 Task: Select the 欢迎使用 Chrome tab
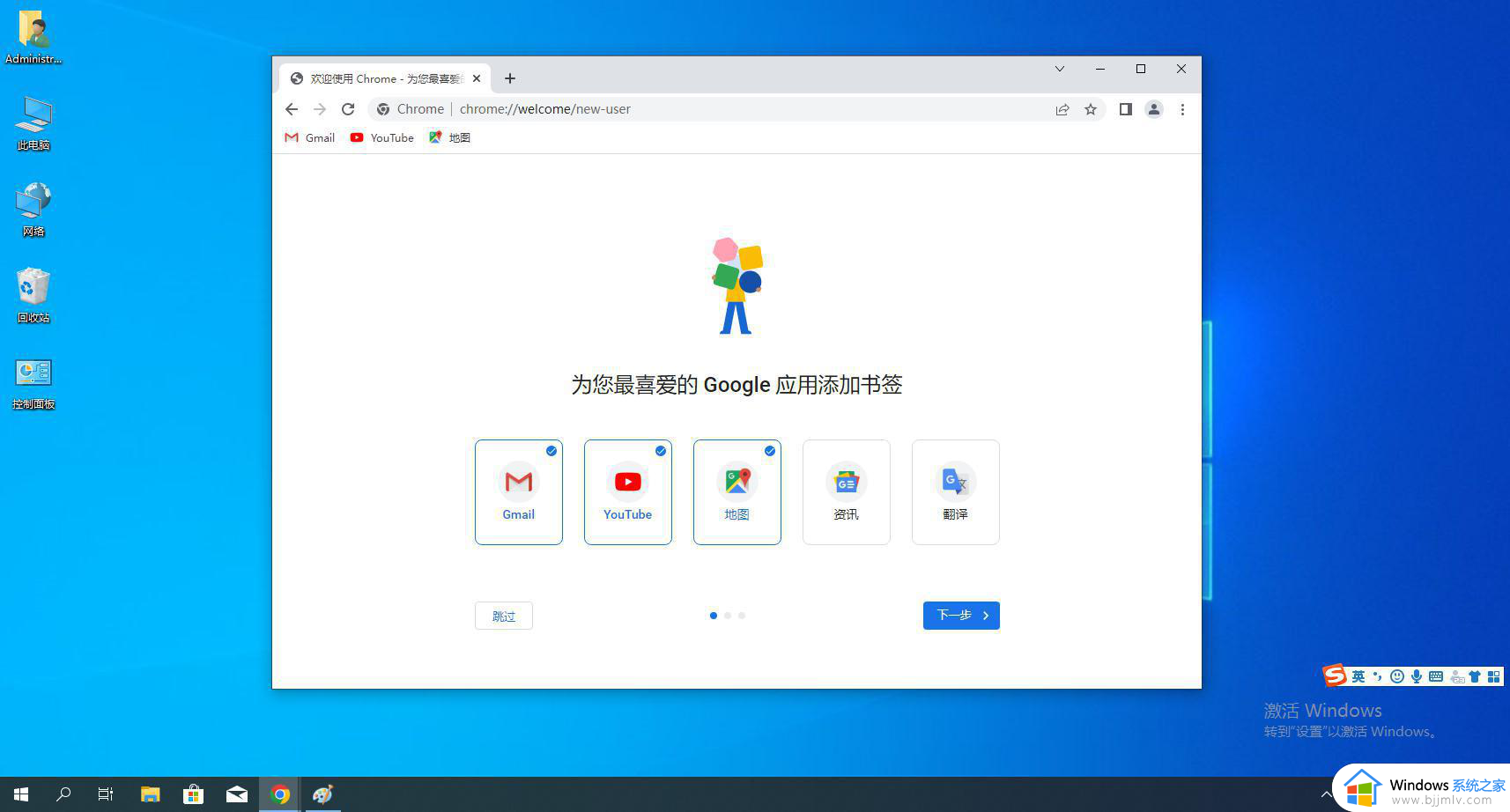point(386,78)
